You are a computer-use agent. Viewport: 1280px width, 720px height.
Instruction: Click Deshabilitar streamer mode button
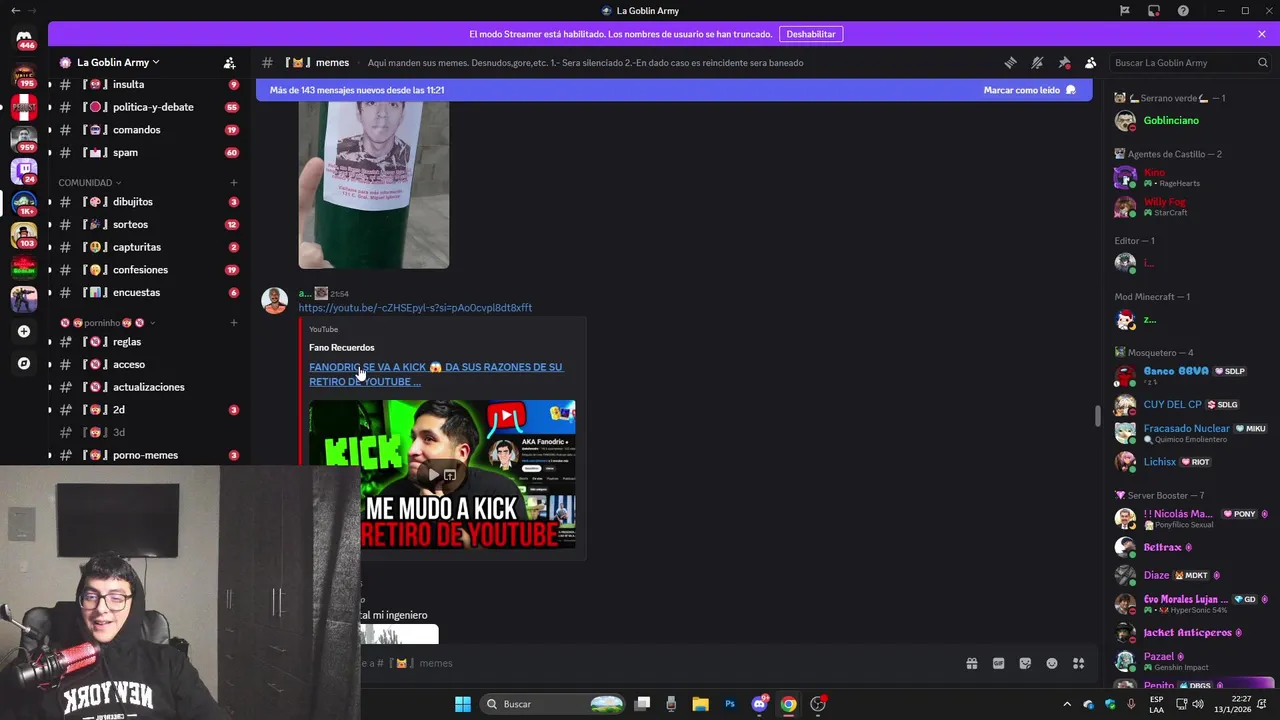pyautogui.click(x=811, y=34)
